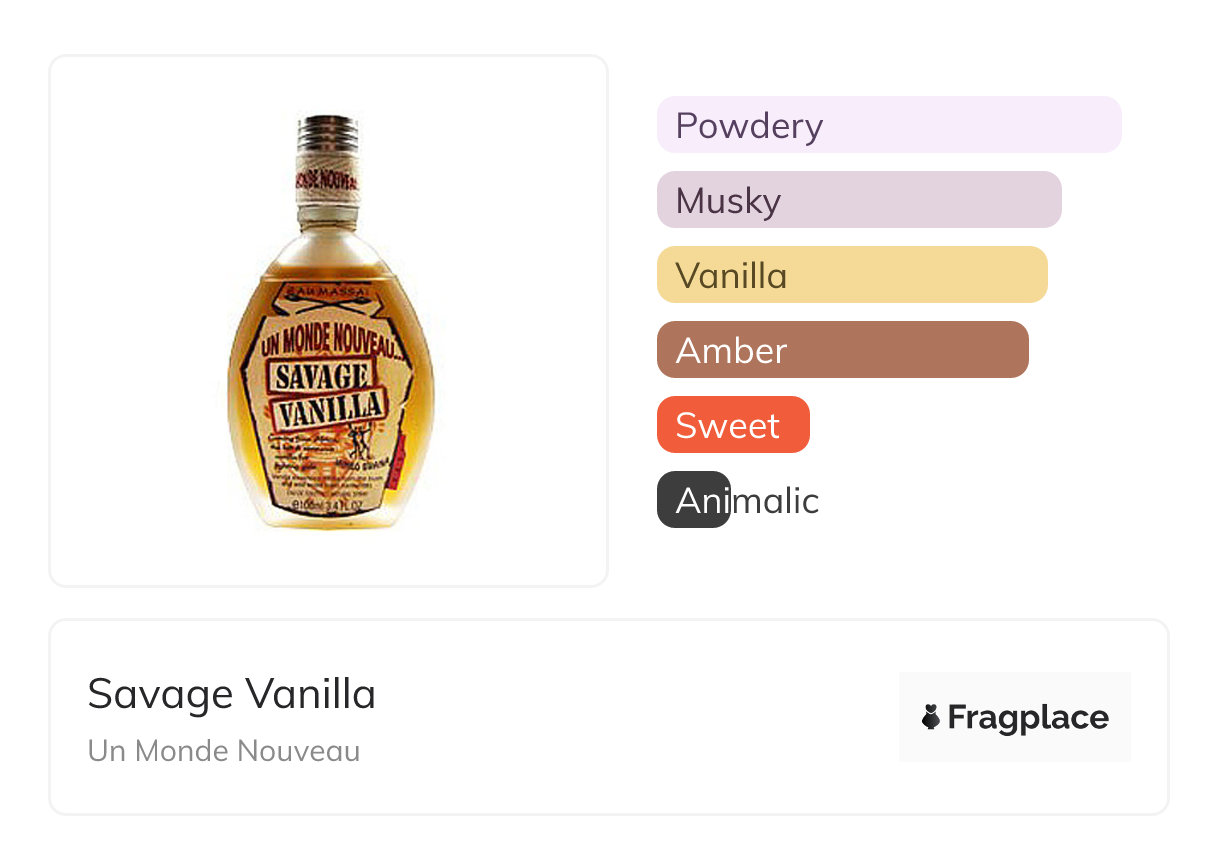The image size is (1218, 864).
Task: Click the neck label of the bottle
Action: [x=326, y=177]
